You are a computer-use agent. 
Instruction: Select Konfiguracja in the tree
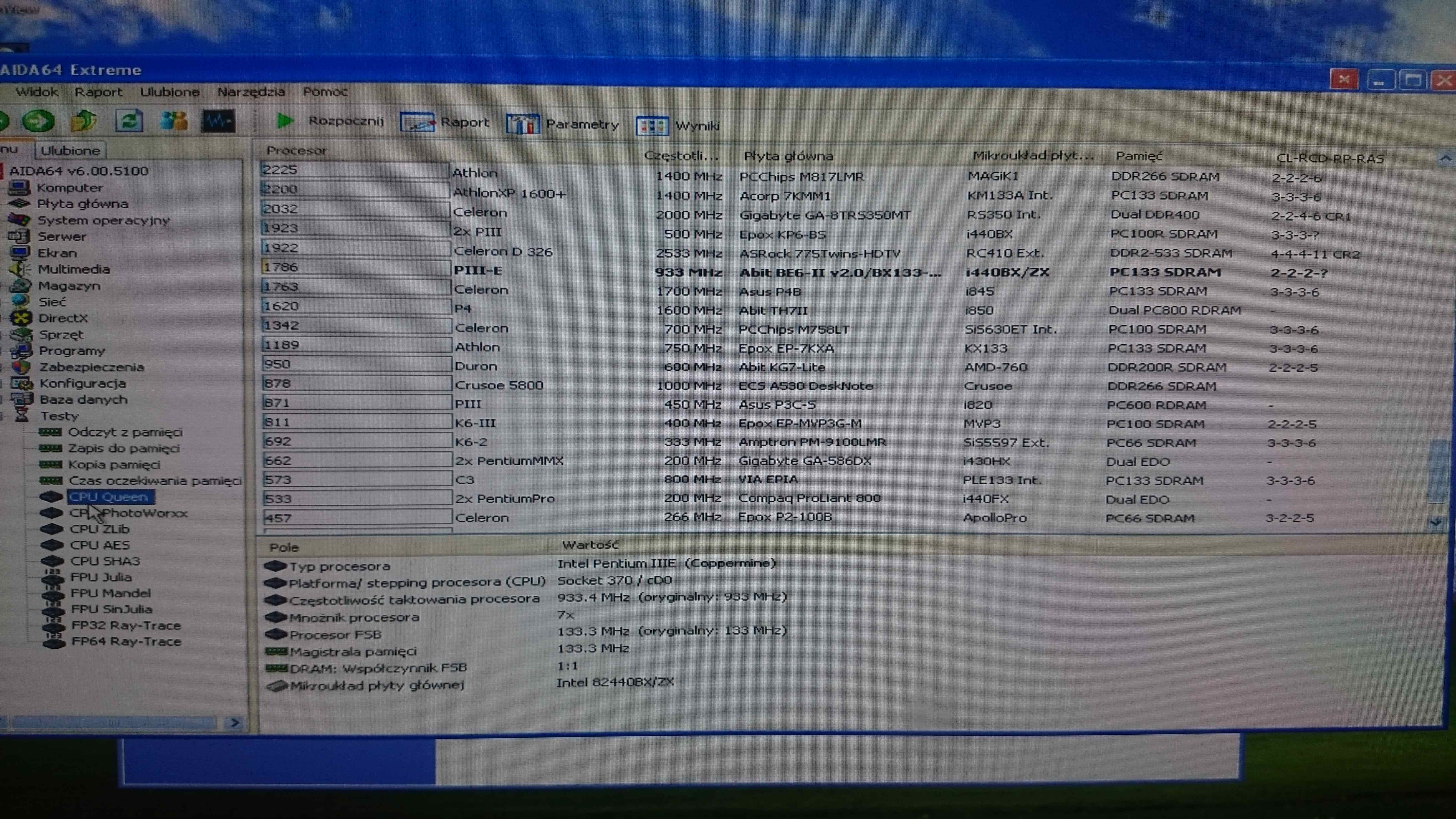tap(82, 384)
